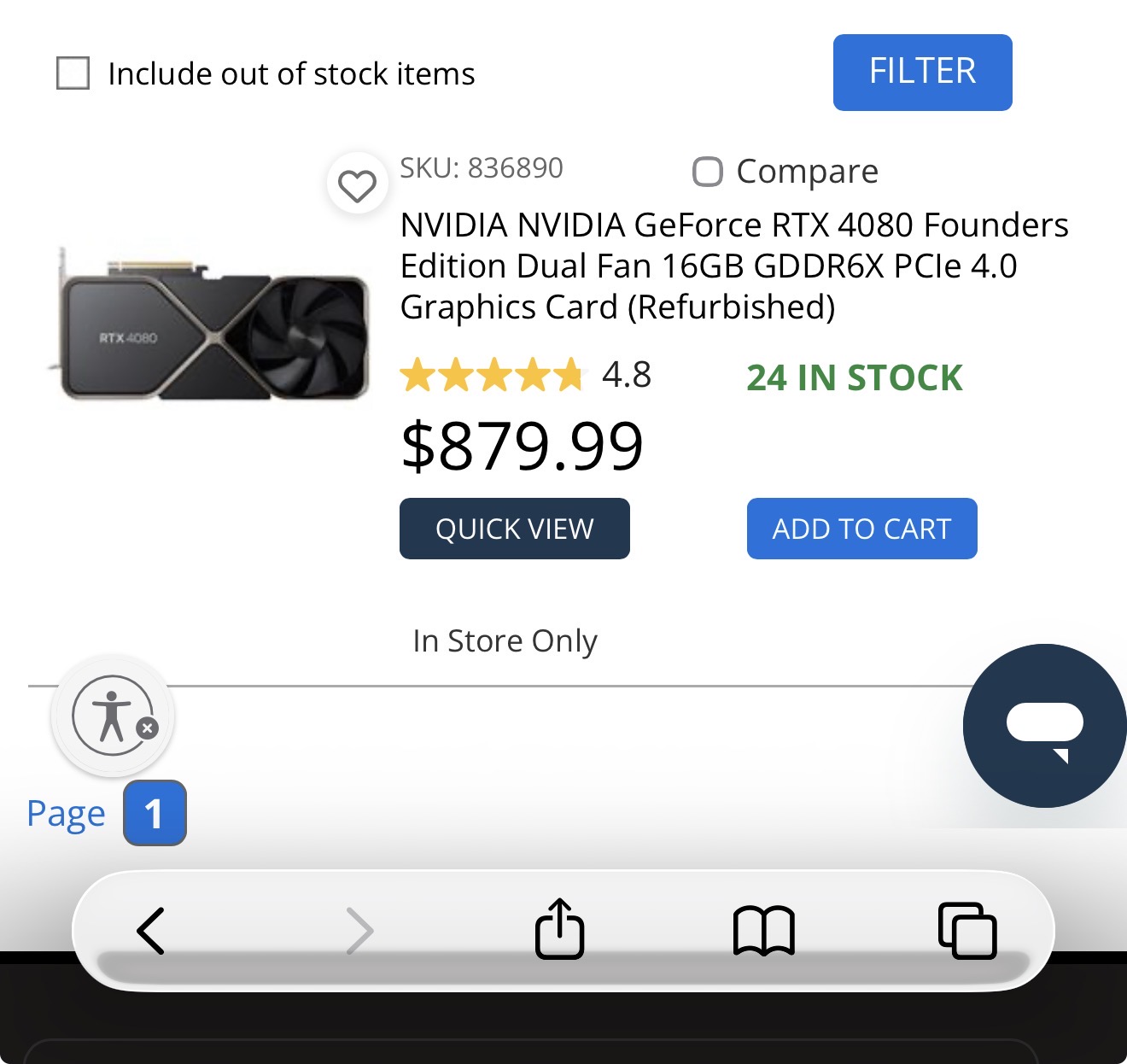The width and height of the screenshot is (1127, 1064).
Task: Open the RTX 4080 Founders Edition product title
Action: click(733, 266)
